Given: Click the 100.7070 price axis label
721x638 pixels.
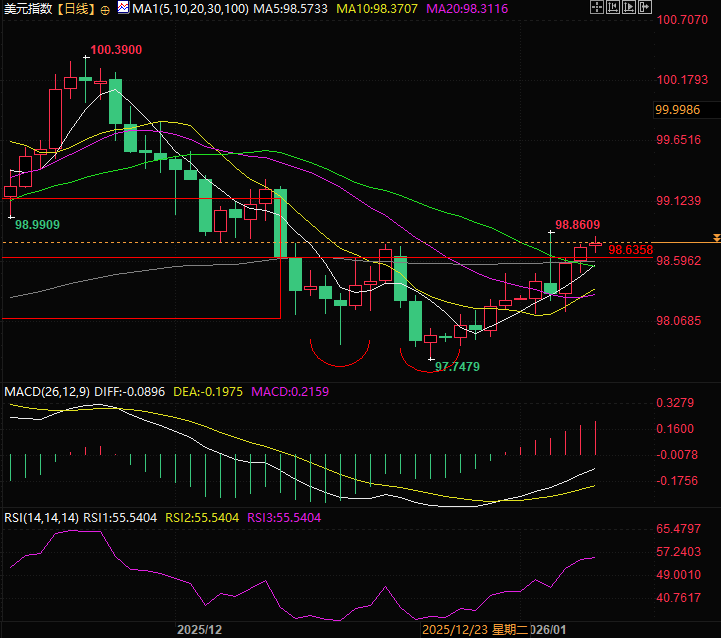Looking at the screenshot, I should pos(682,20).
